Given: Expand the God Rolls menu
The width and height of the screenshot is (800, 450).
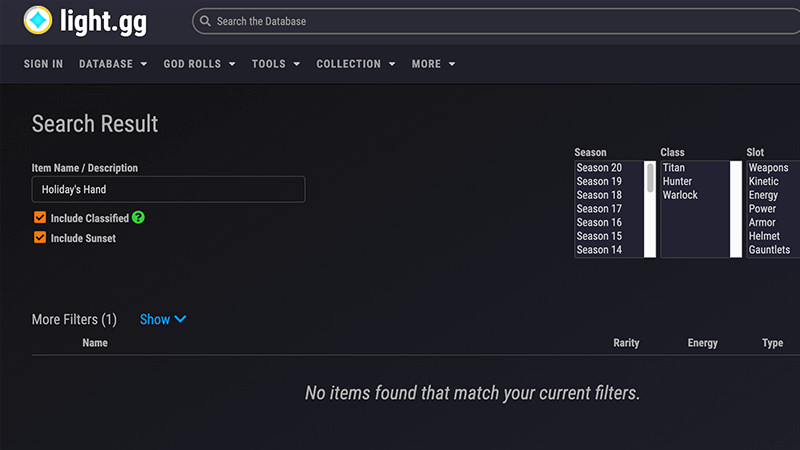Looking at the screenshot, I should [x=199, y=64].
